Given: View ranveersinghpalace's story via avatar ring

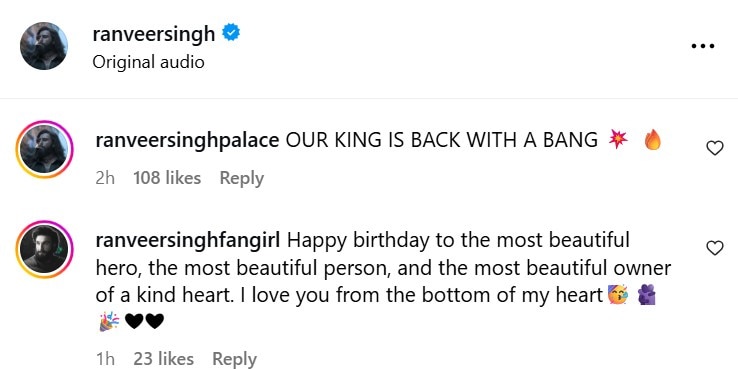Looking at the screenshot, I should coord(44,149).
